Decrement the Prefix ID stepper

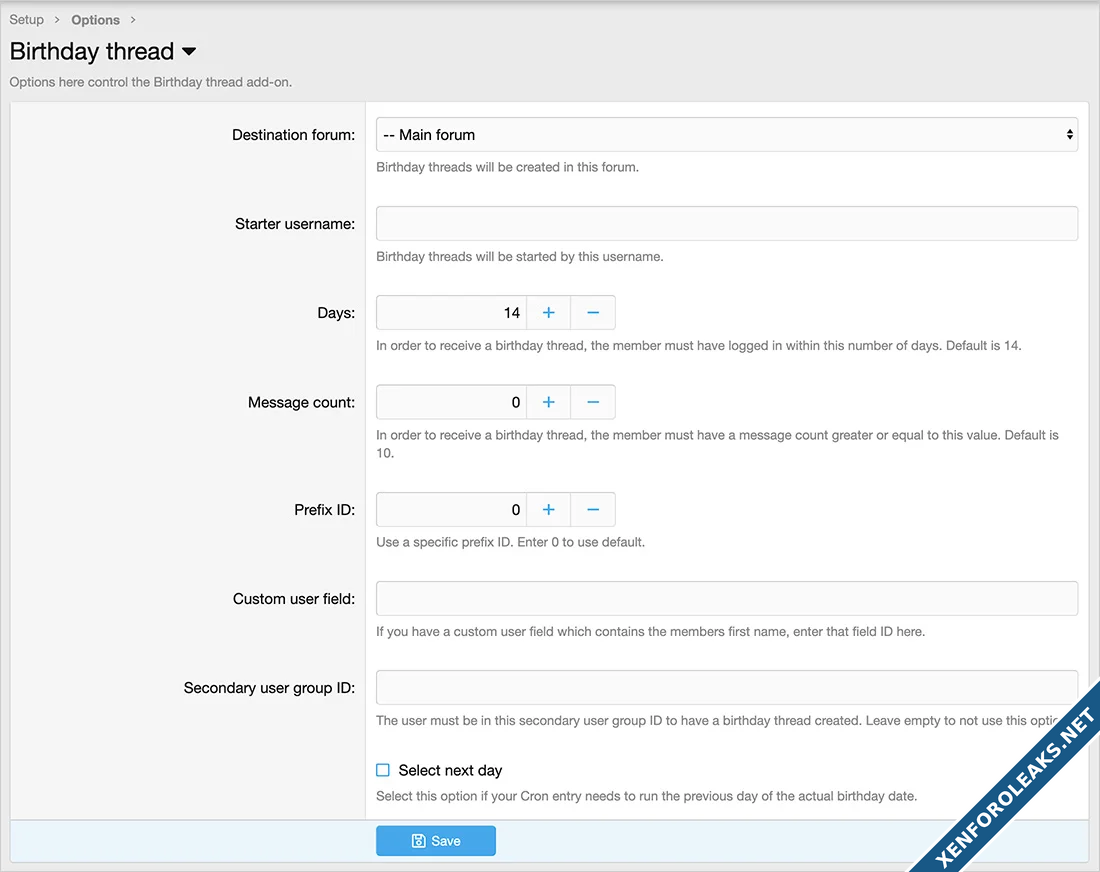[x=593, y=509]
